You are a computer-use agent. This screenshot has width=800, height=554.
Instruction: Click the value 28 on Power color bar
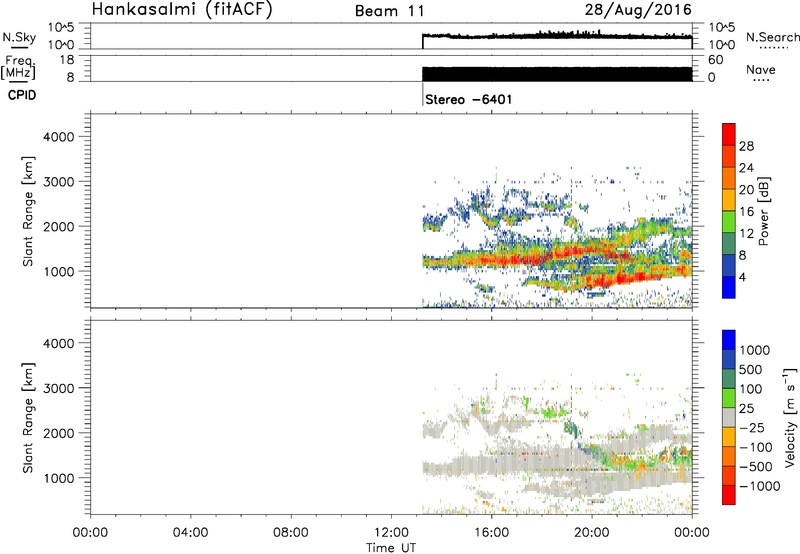746,146
